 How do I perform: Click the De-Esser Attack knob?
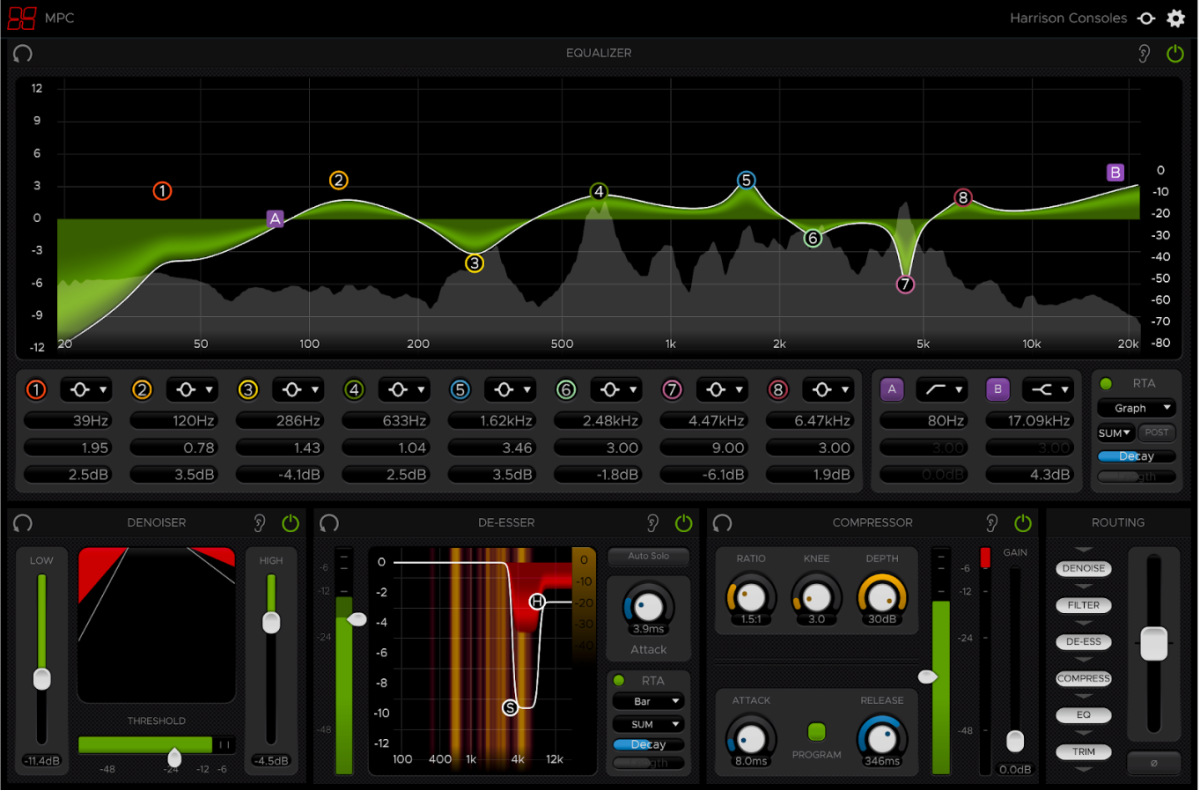(x=648, y=606)
